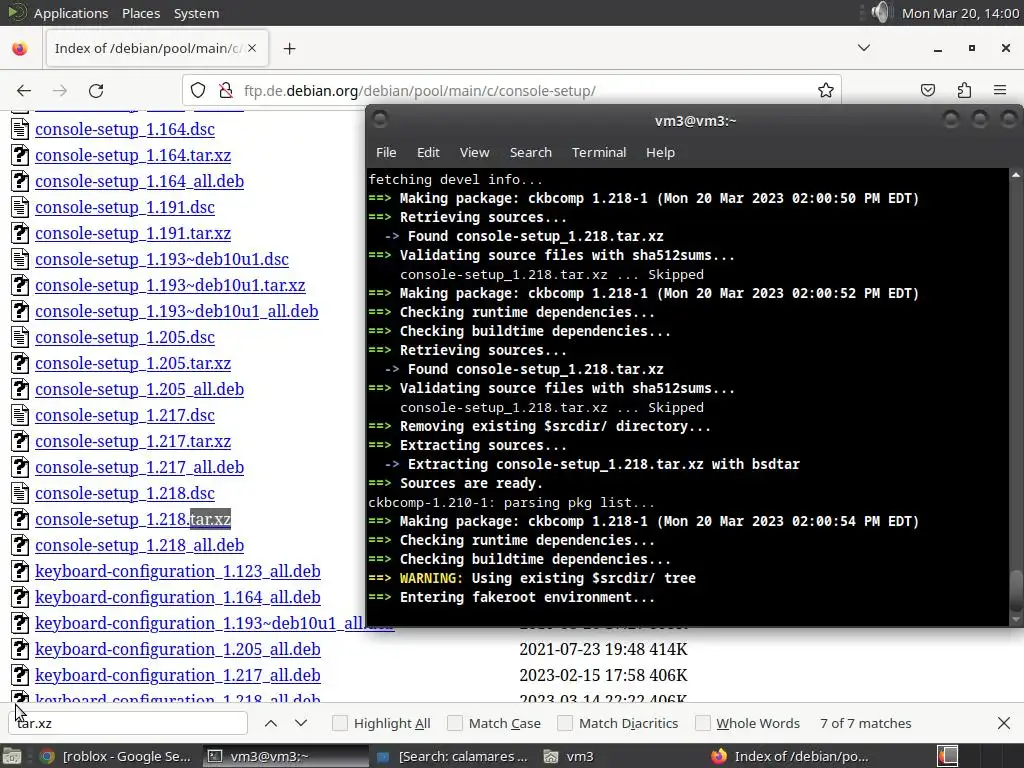The width and height of the screenshot is (1024, 768).
Task: Open console-setup_1.218_all.deb link
Action: coord(139,545)
